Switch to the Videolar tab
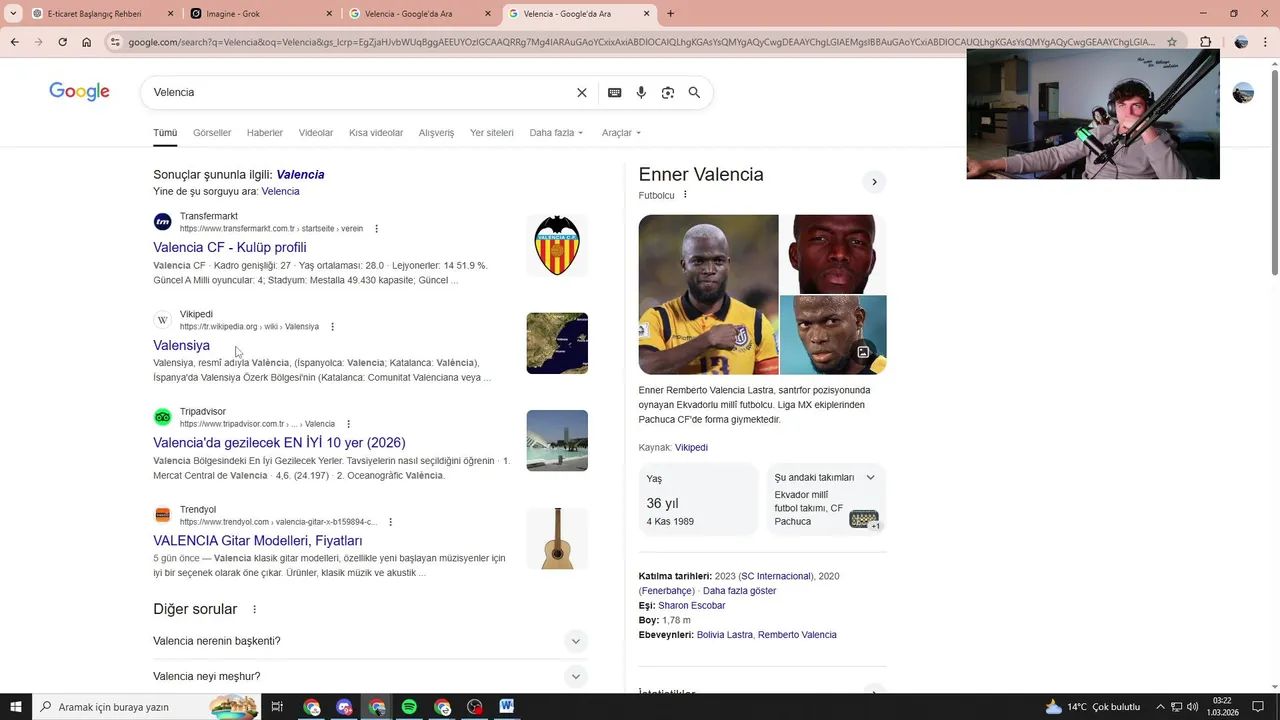Image resolution: width=1280 pixels, height=720 pixels. (x=316, y=133)
